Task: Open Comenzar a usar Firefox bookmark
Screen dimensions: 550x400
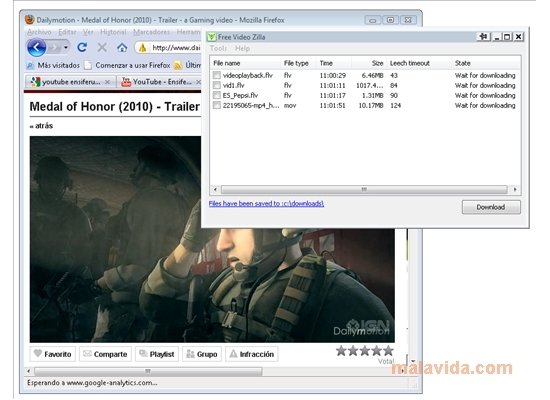Action: tap(127, 65)
